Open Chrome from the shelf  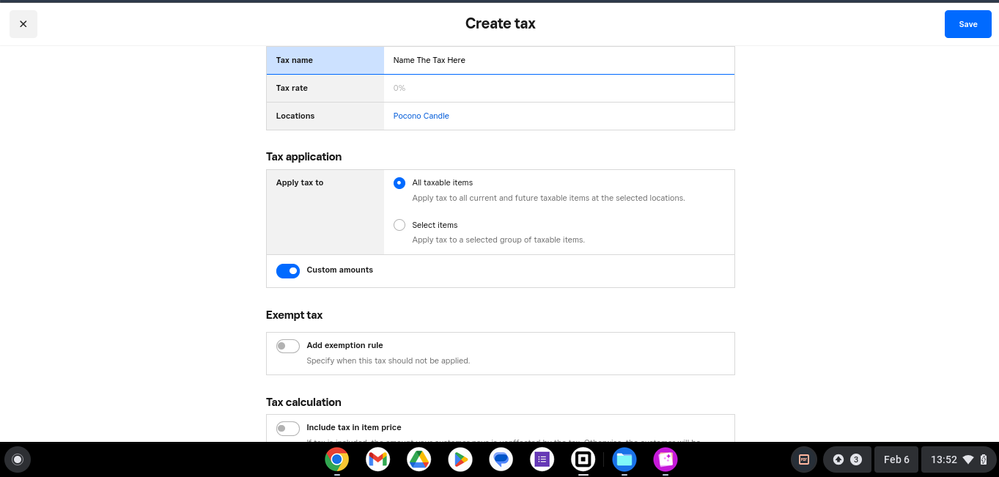(337, 459)
